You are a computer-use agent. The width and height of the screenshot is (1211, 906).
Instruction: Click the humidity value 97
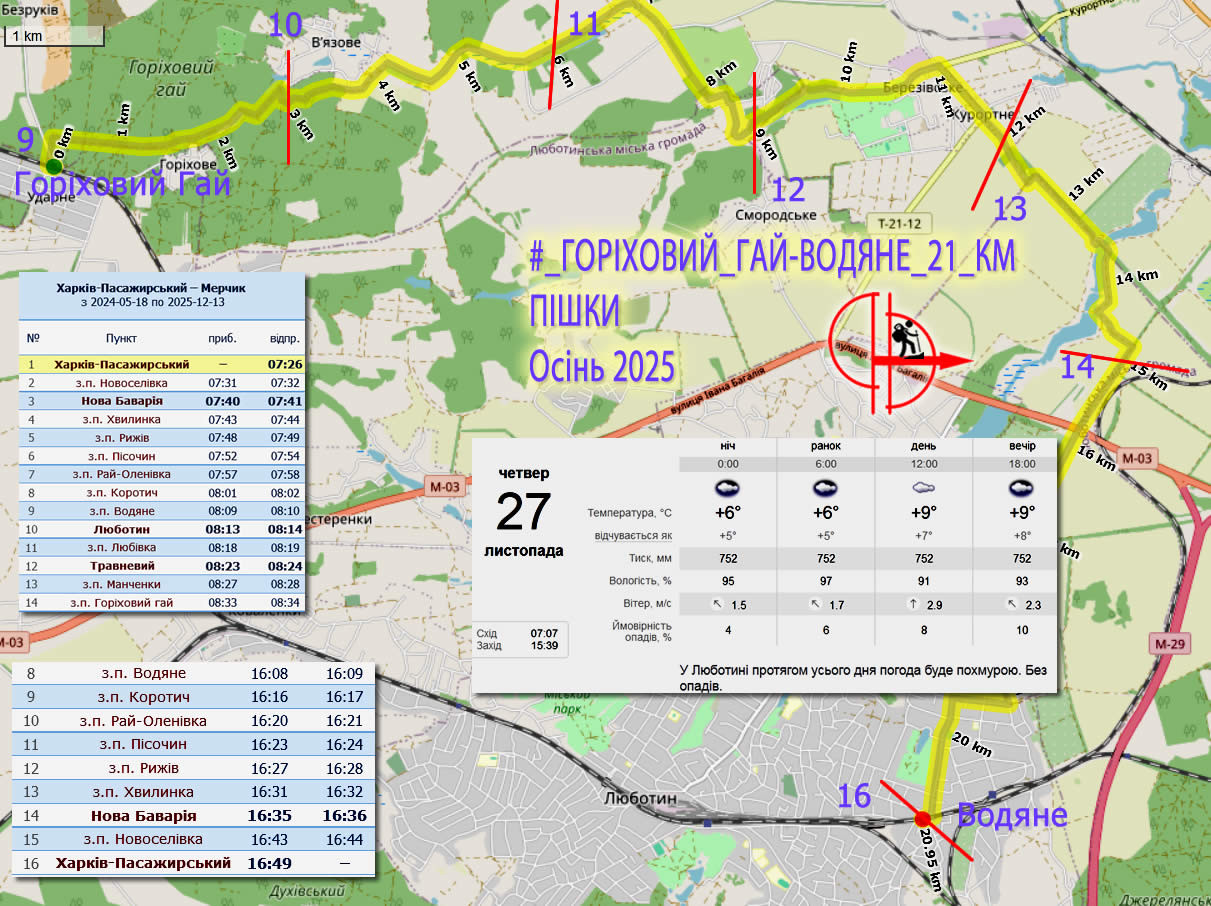[826, 581]
